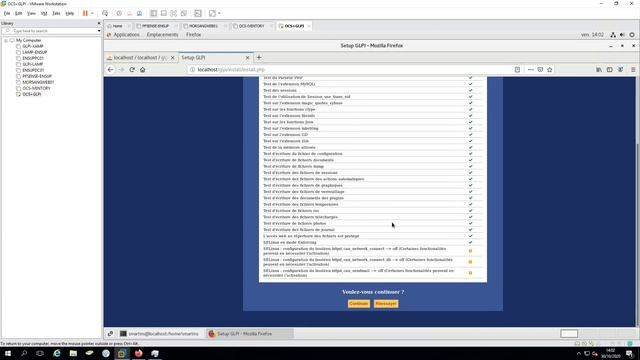Click the Réessayer button
The height and width of the screenshot is (360, 640).
pyautogui.click(x=386, y=304)
